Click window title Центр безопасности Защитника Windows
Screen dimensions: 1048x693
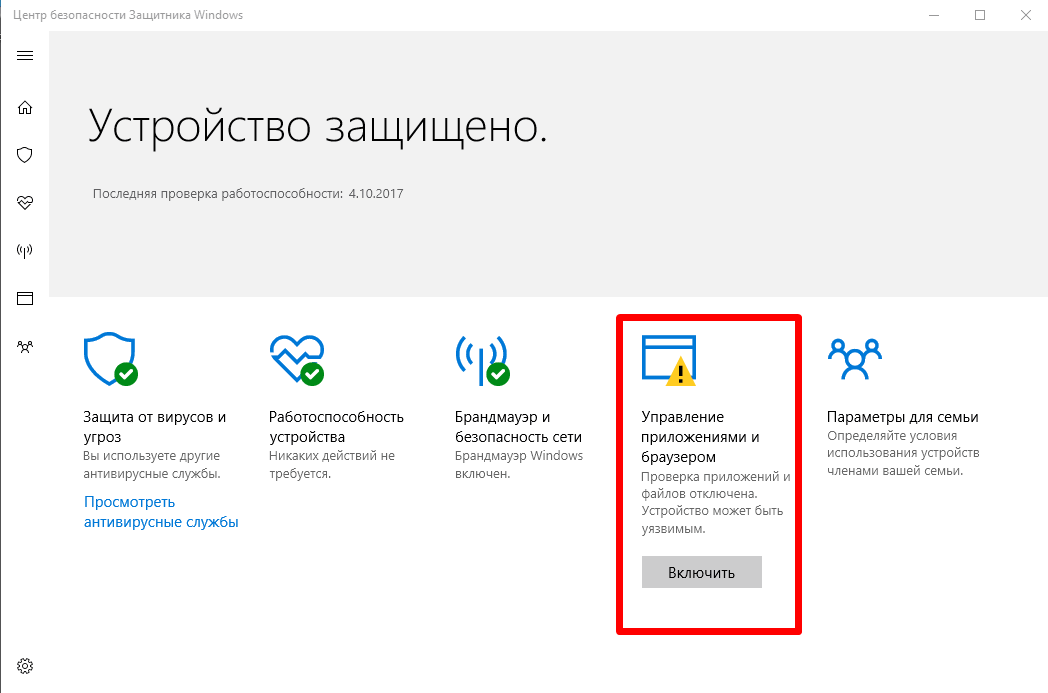(x=128, y=15)
